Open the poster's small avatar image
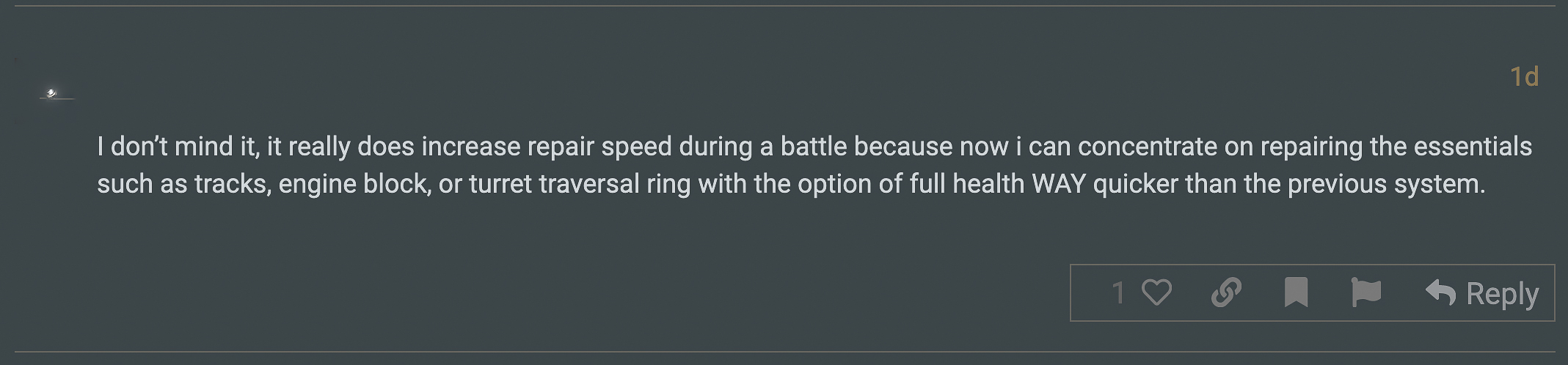This screenshot has width=1568, height=365. (52, 94)
